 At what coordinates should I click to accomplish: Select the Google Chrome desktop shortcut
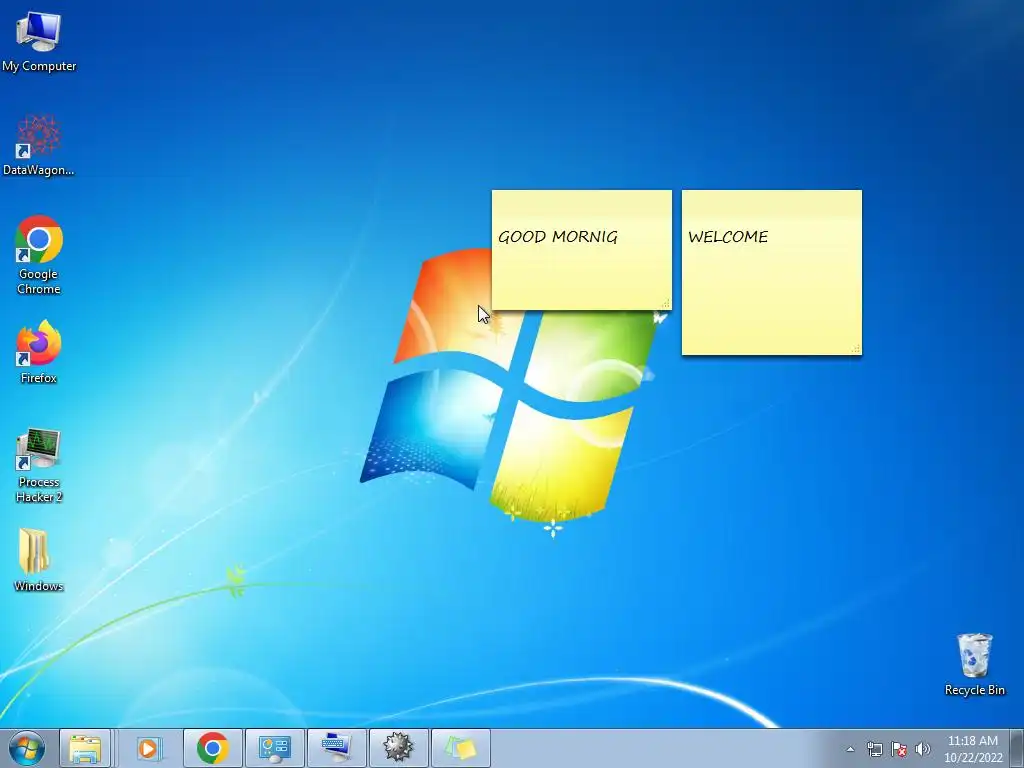[x=39, y=255]
